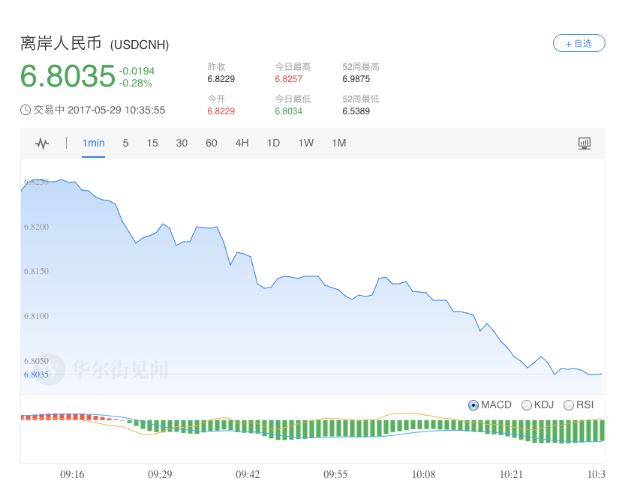630x495 pixels.
Task: Add USDCNH to watchlist with 自选 button
Action: 579,43
